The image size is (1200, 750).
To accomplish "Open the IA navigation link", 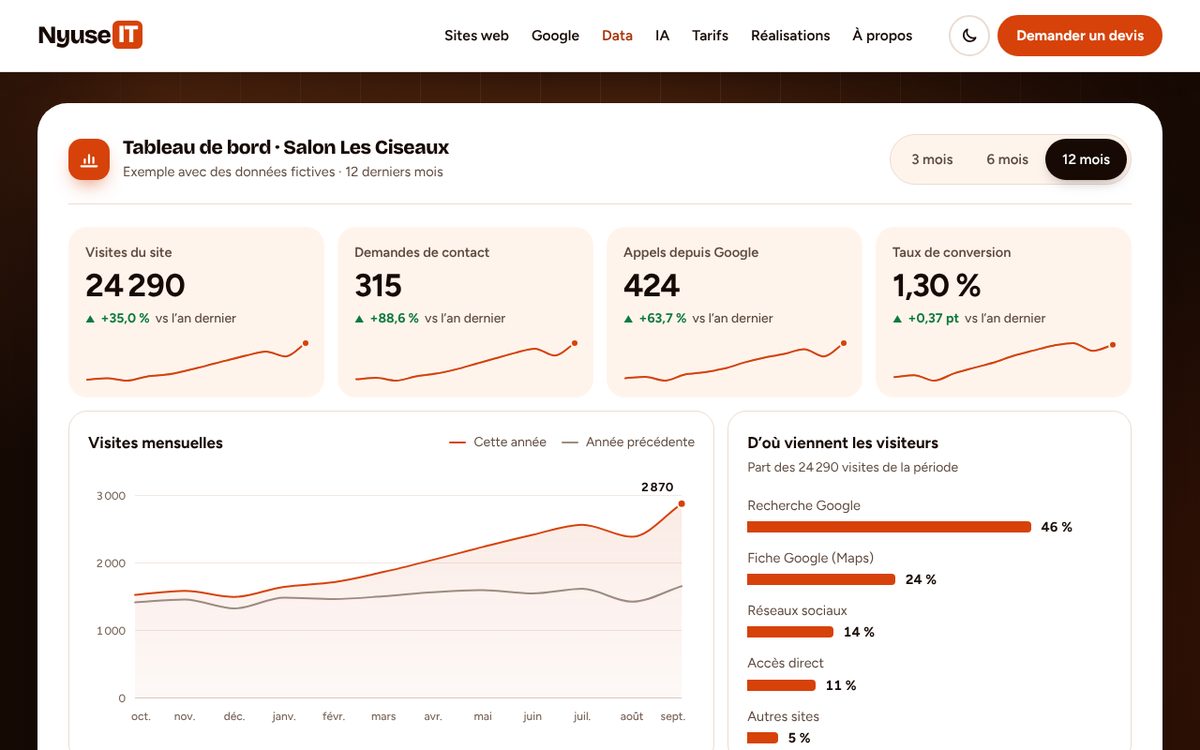I will coord(662,35).
